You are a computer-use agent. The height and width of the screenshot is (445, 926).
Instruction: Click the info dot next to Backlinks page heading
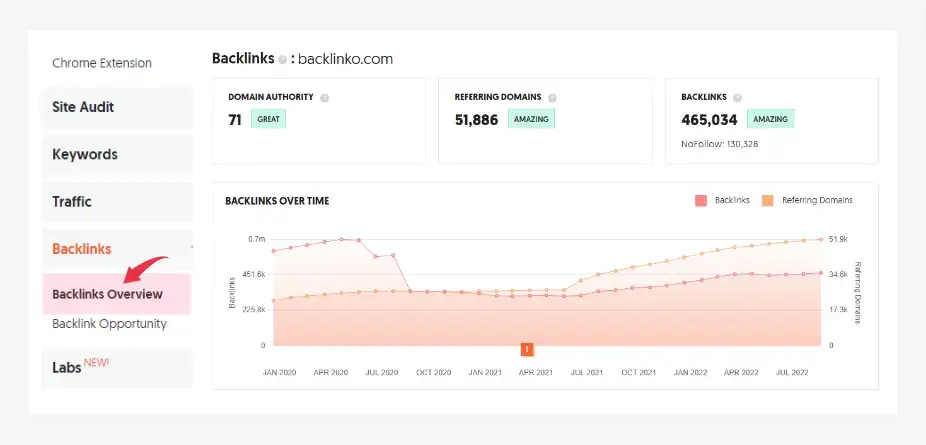pos(283,60)
